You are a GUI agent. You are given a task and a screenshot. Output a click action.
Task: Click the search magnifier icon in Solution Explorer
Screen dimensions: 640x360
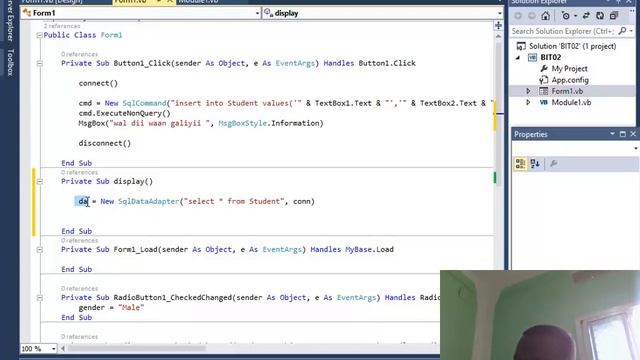(622, 31)
